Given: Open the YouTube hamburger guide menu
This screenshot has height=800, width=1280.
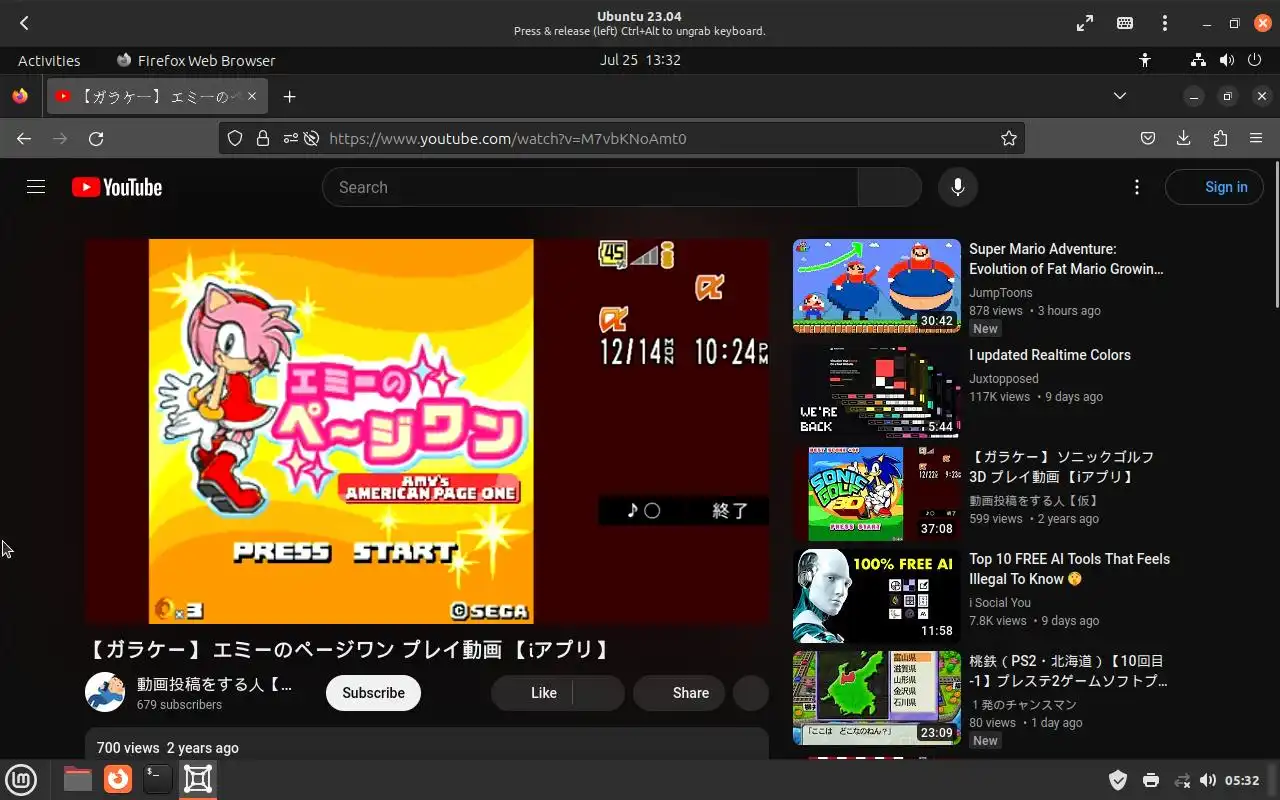Looking at the screenshot, I should [x=36, y=187].
